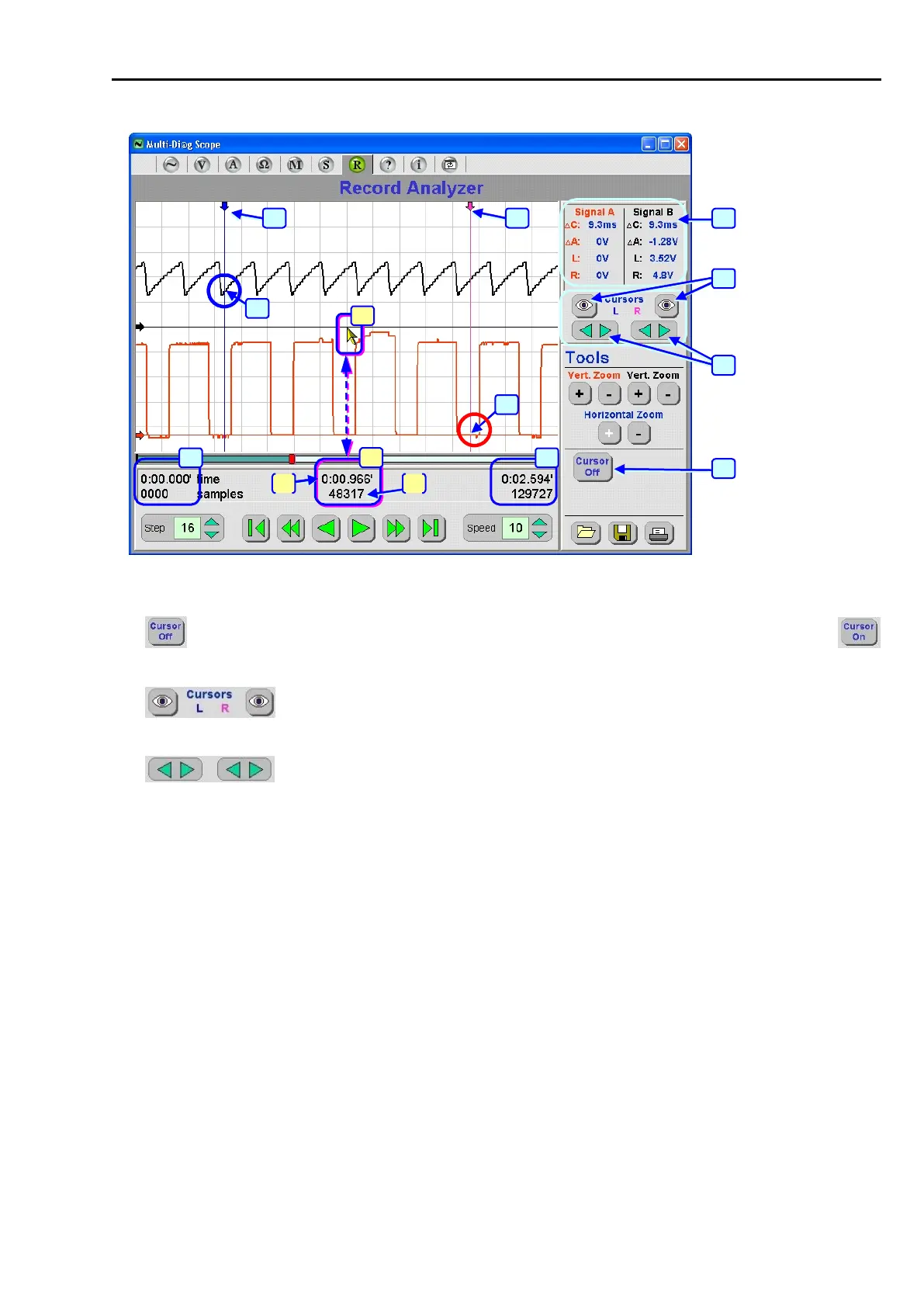The image size is (924, 1307).
Task: Open the voltmeter V mode
Action: pyautogui.click(x=202, y=165)
